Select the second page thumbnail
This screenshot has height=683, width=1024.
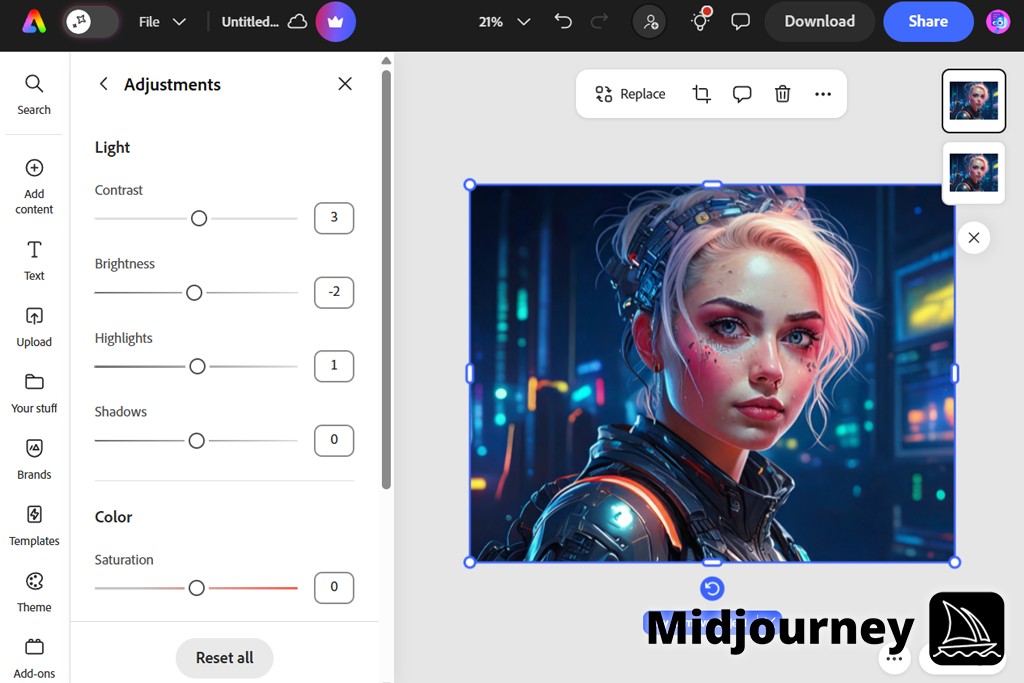coord(973,172)
